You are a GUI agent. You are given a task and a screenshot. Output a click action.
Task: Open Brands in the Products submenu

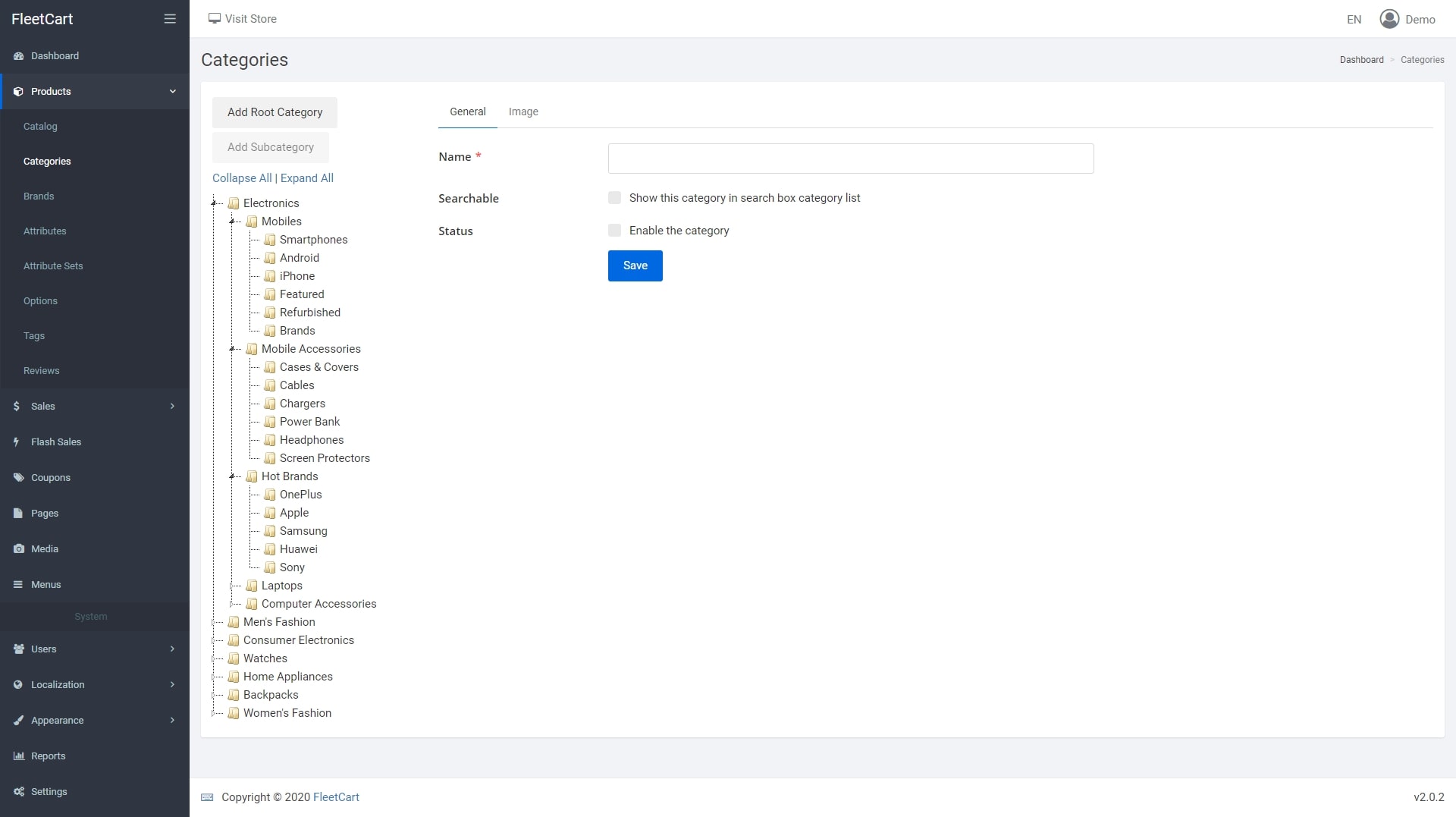[x=39, y=196]
